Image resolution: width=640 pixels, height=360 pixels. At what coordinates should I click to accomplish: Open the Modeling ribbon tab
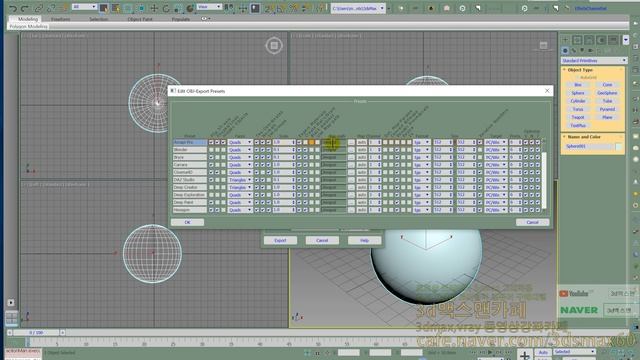point(28,19)
